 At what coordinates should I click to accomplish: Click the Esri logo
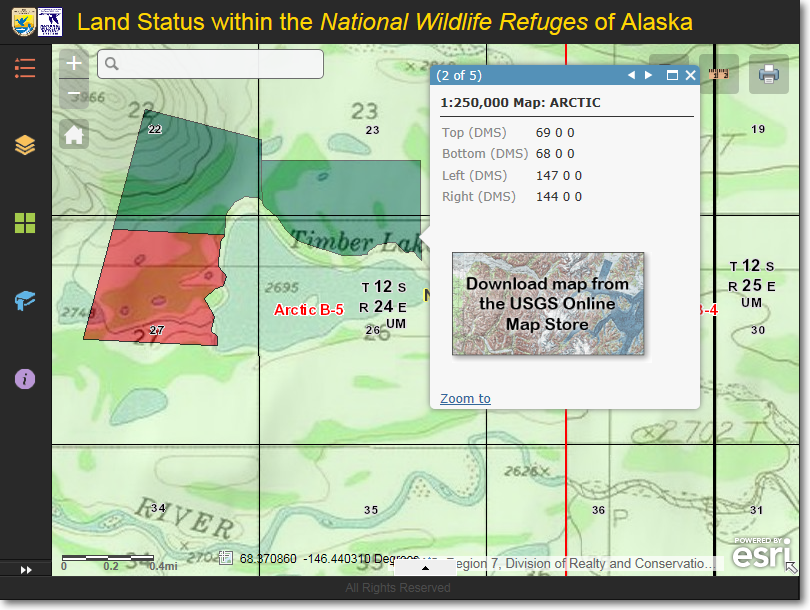[x=760, y=553]
